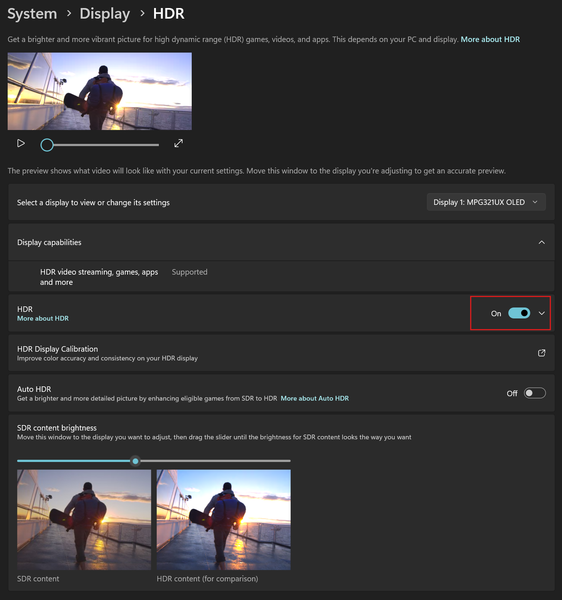This screenshot has height=600, width=562.
Task: Click the 'SDR content' caption
Action: 38,579
